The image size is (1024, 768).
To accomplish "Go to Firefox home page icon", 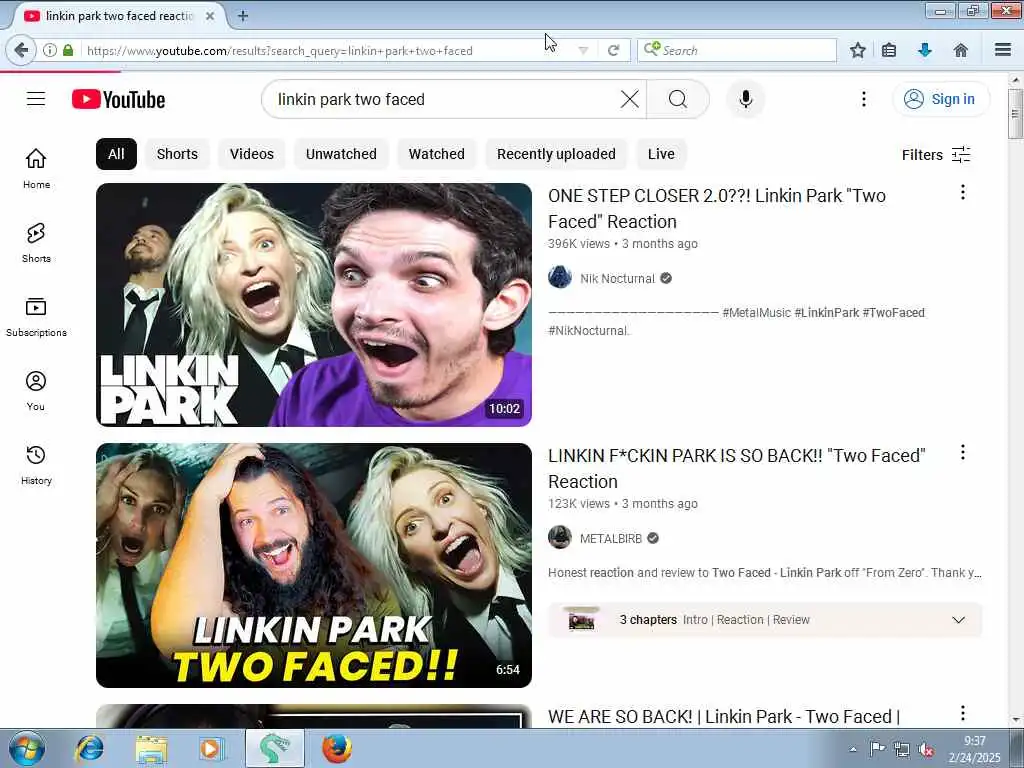I will pyautogui.click(x=960, y=50).
